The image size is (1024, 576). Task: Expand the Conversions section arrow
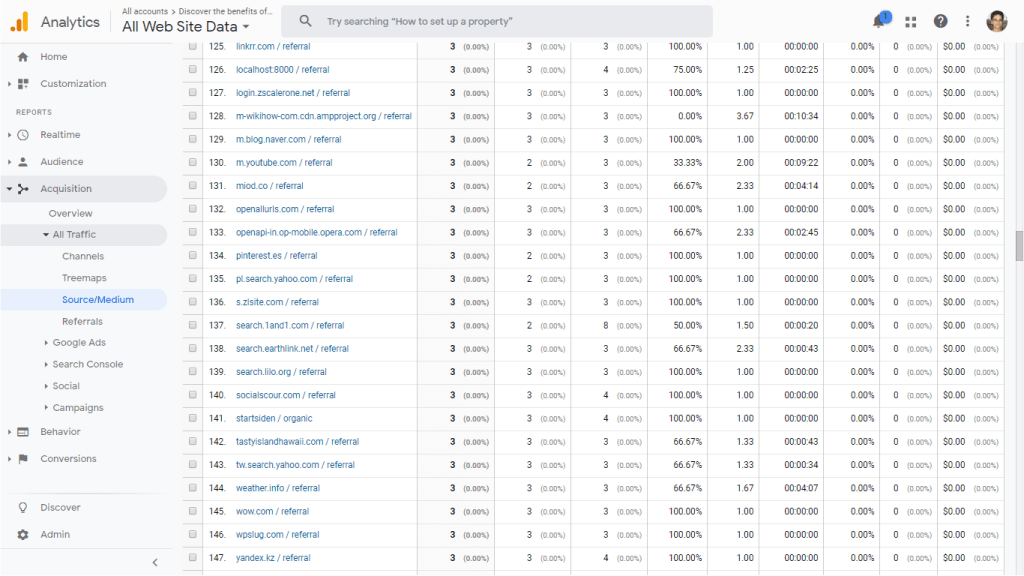click(9, 458)
